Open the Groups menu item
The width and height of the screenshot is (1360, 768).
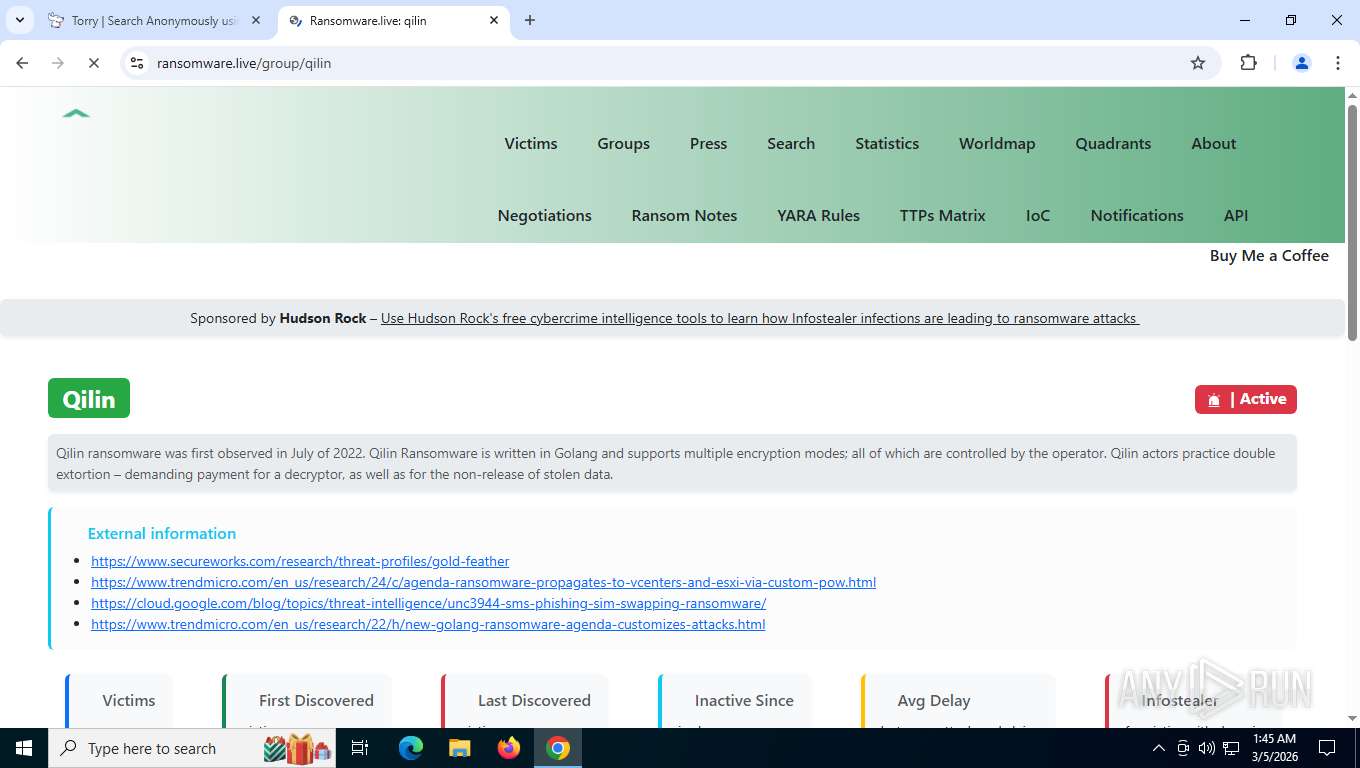[x=624, y=143]
